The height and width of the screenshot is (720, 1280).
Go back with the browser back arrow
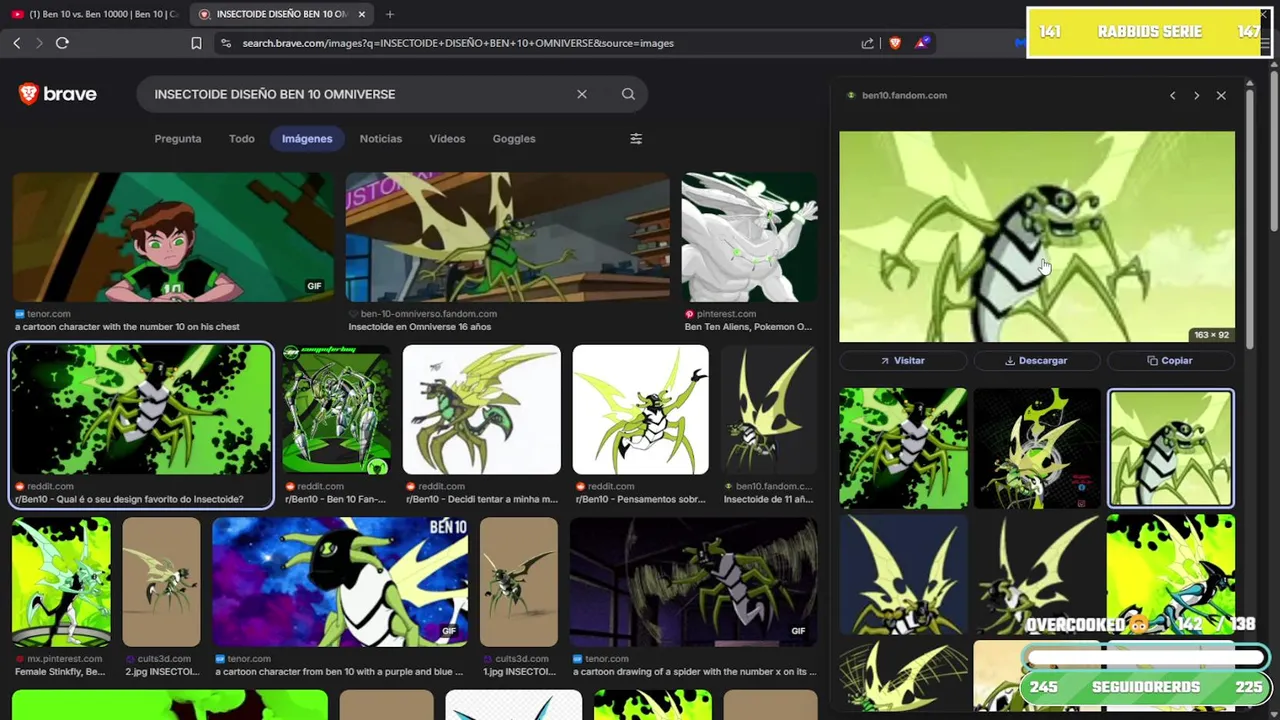(17, 43)
